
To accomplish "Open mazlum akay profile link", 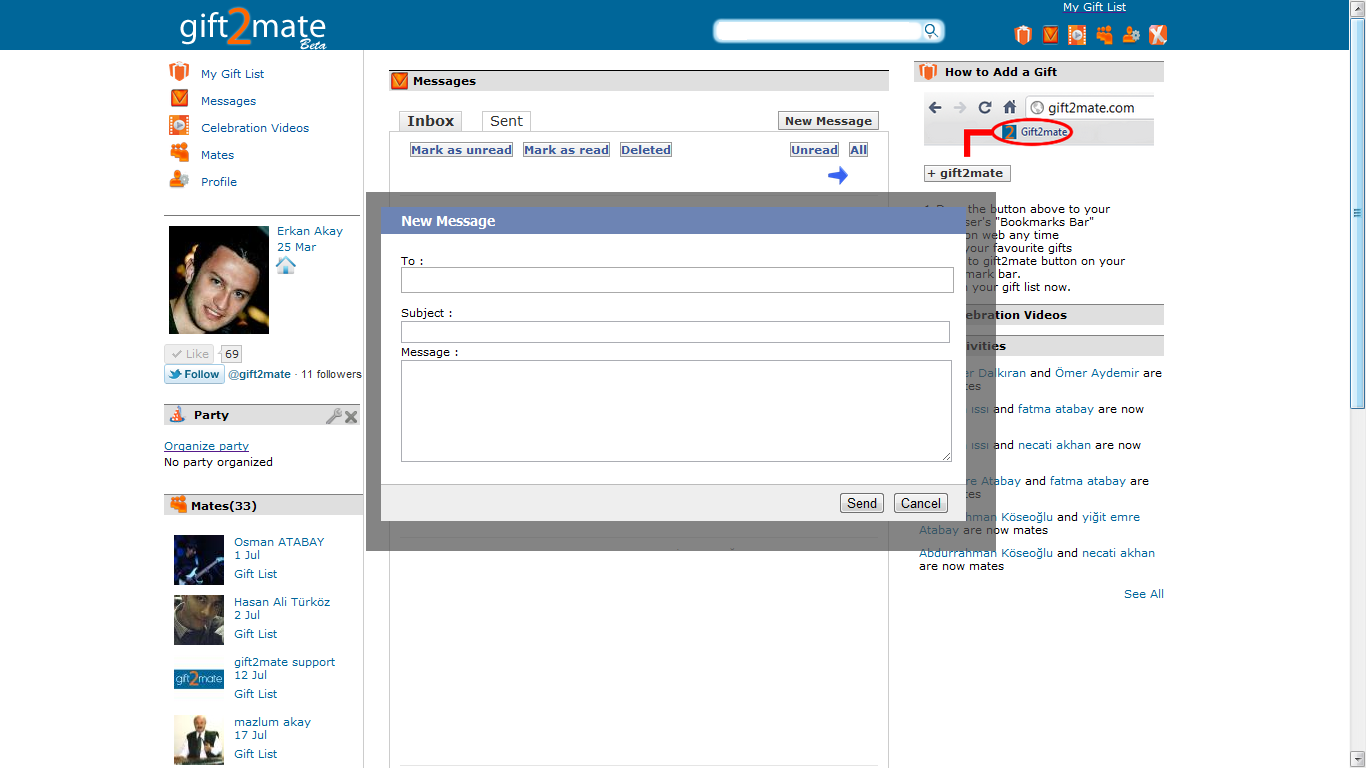I will (x=273, y=722).
